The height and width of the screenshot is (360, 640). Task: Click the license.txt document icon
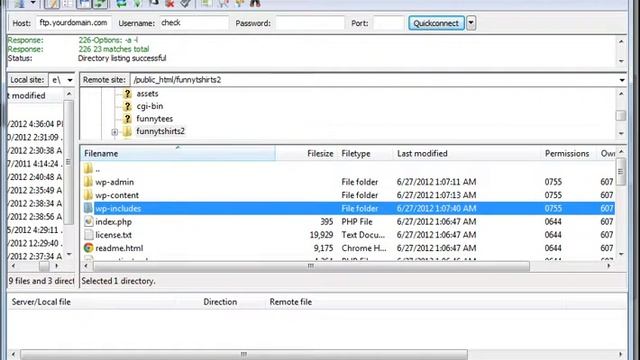tap(89, 235)
